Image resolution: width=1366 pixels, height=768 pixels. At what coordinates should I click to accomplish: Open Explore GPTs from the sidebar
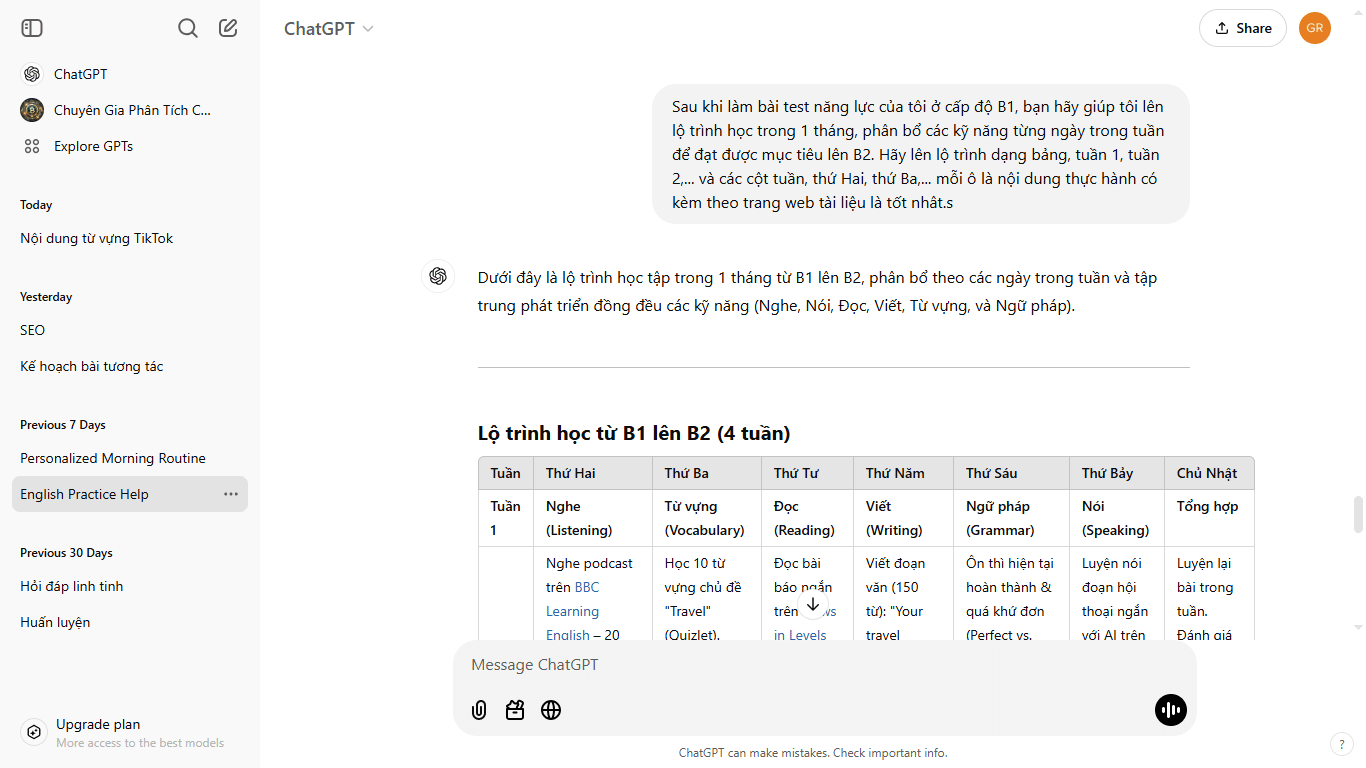pyautogui.click(x=93, y=146)
